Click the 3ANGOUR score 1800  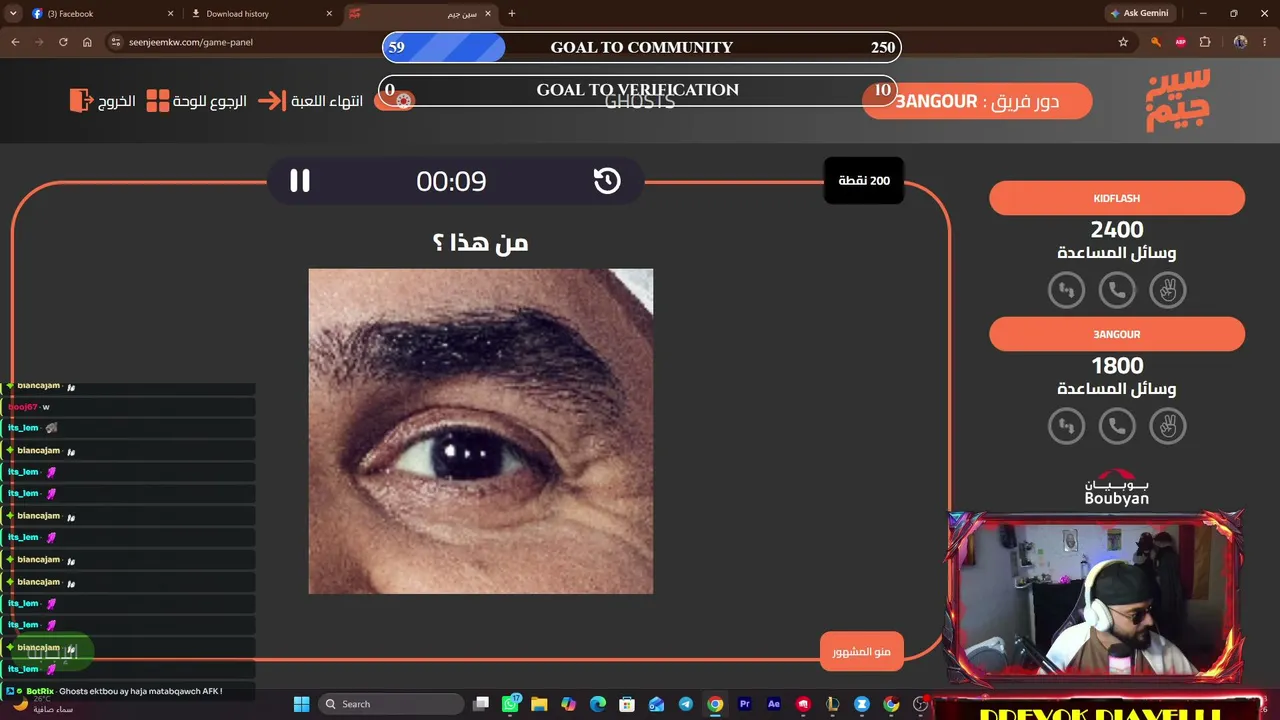[1117, 366]
